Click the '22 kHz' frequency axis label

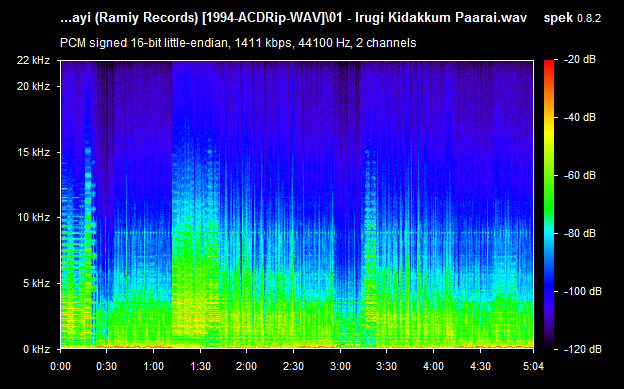click(33, 61)
